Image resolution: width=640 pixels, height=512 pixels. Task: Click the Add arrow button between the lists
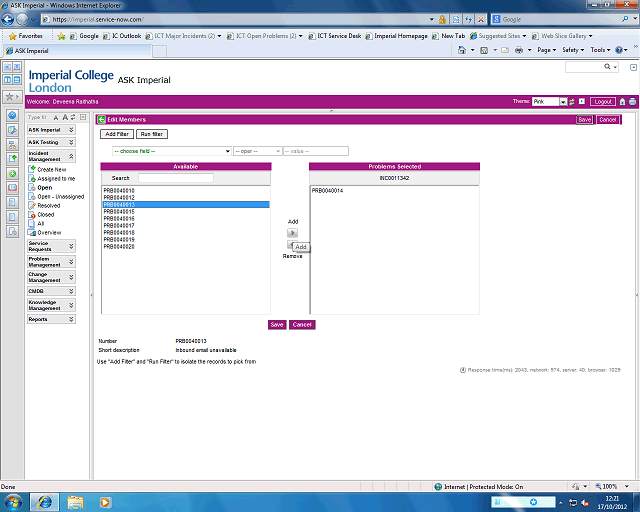(x=292, y=233)
